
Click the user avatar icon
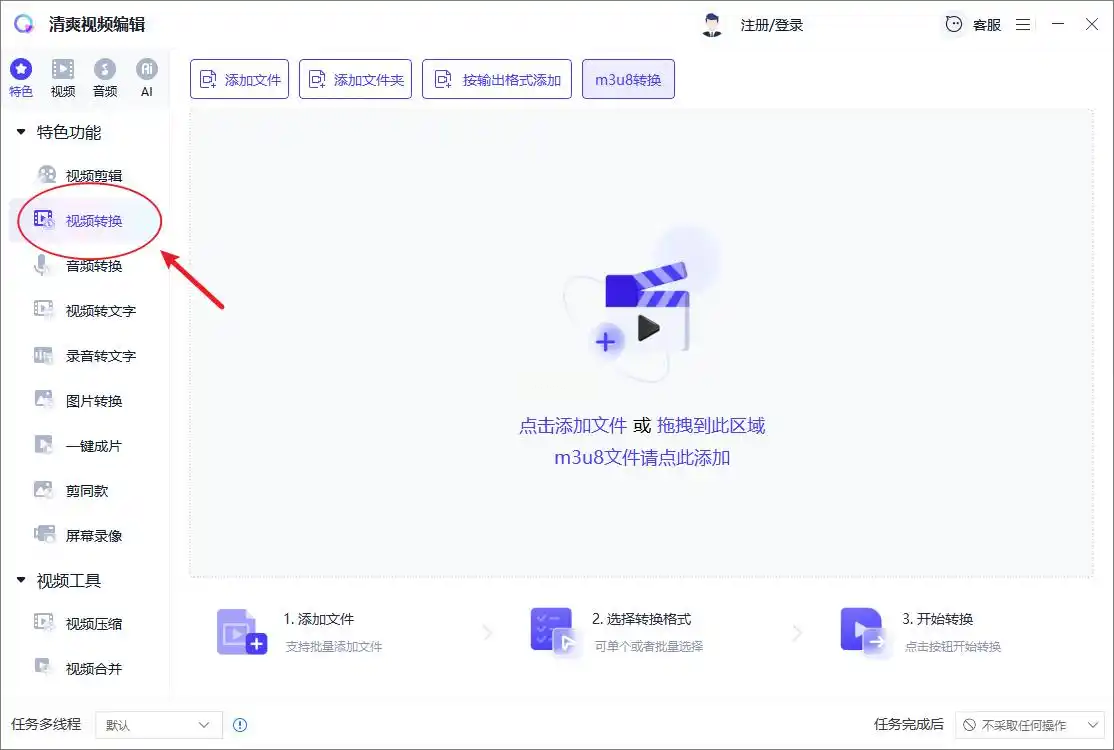click(x=712, y=25)
